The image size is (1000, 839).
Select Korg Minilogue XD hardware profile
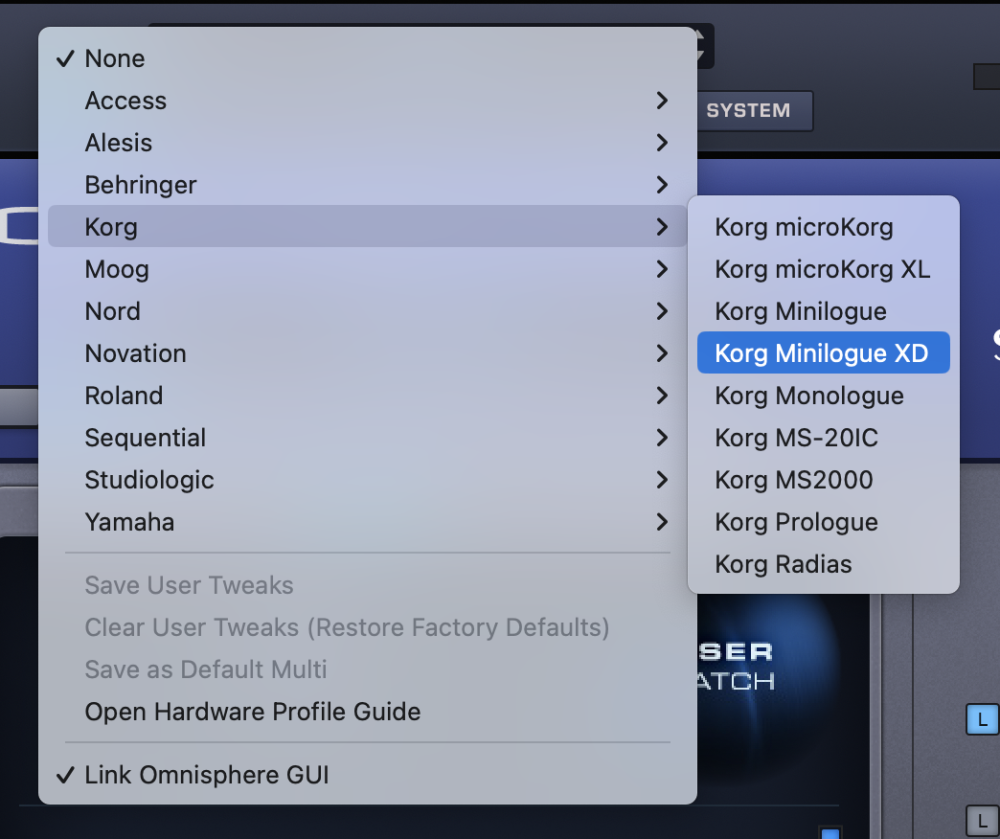tap(823, 353)
